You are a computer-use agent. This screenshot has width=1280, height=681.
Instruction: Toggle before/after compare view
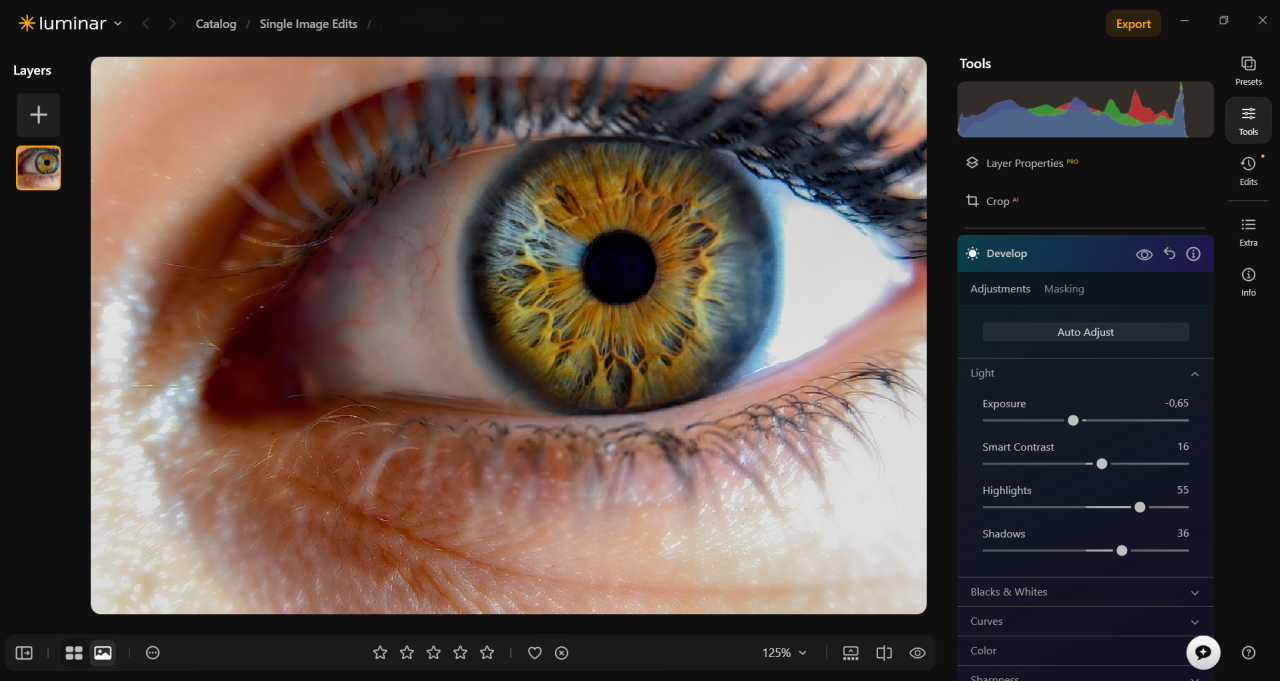pos(884,653)
